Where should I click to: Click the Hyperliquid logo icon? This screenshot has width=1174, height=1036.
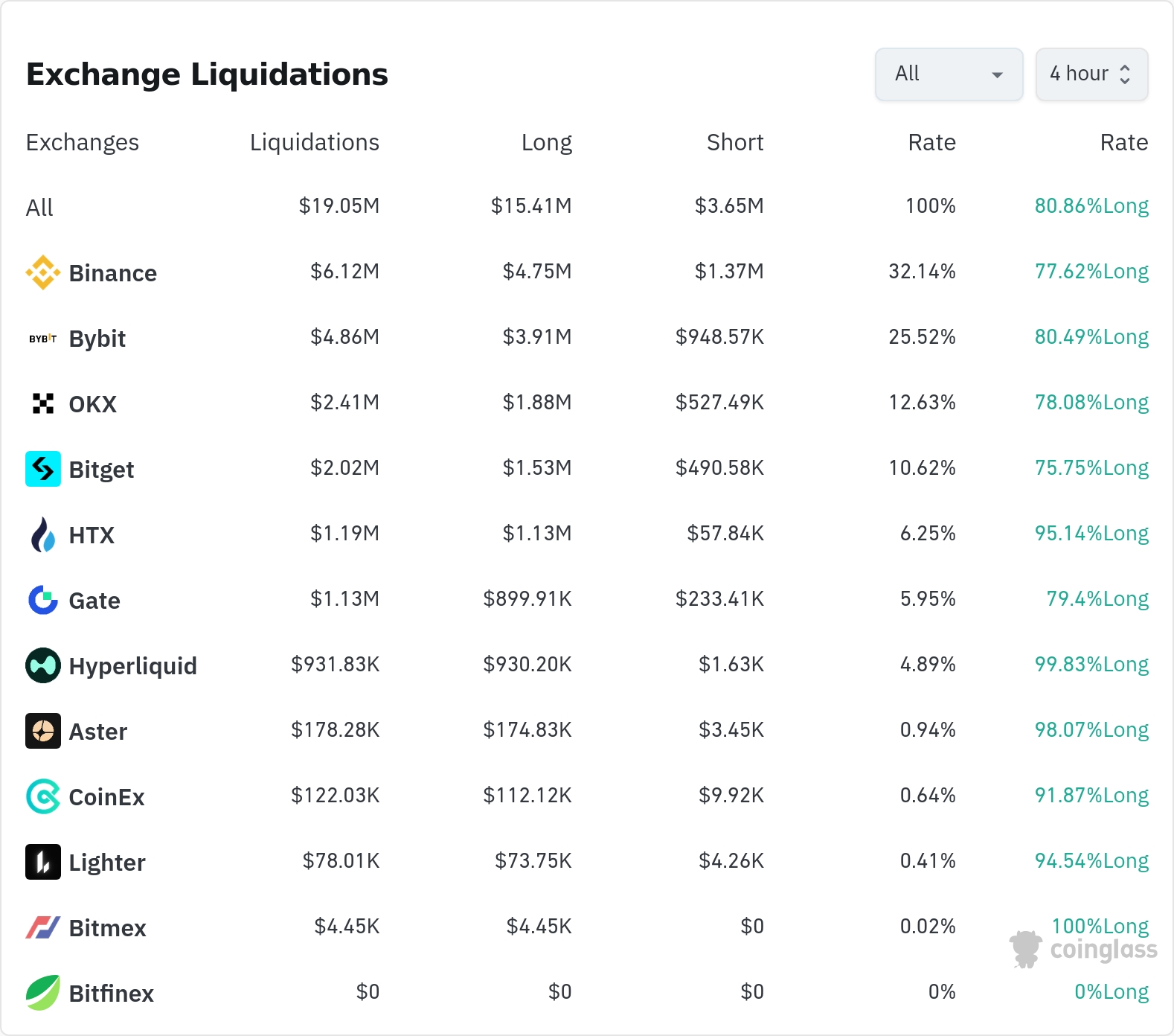(x=43, y=665)
